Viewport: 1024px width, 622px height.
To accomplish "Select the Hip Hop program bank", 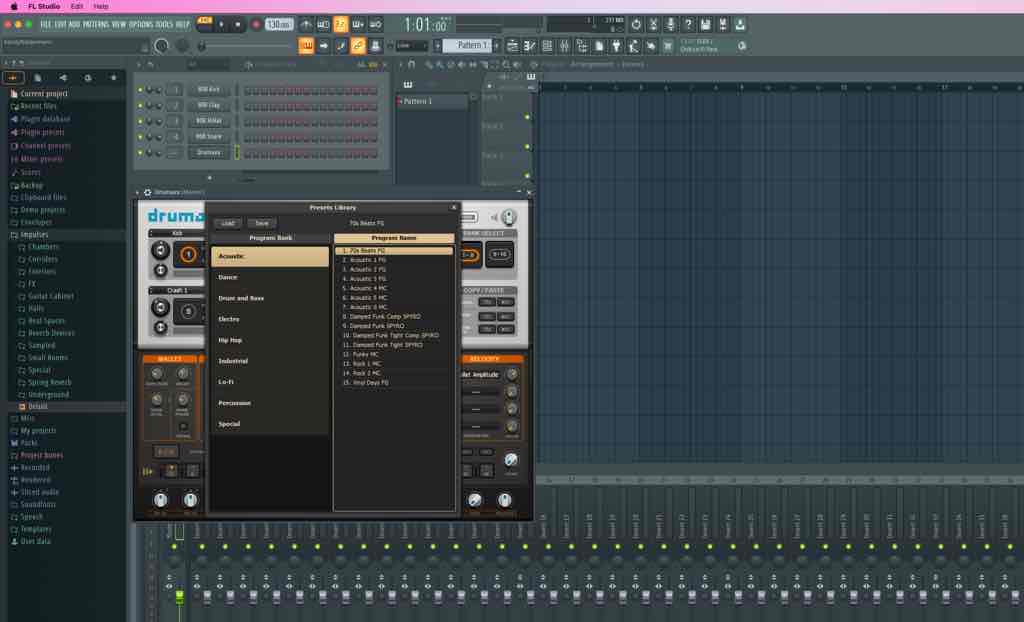I will point(270,340).
